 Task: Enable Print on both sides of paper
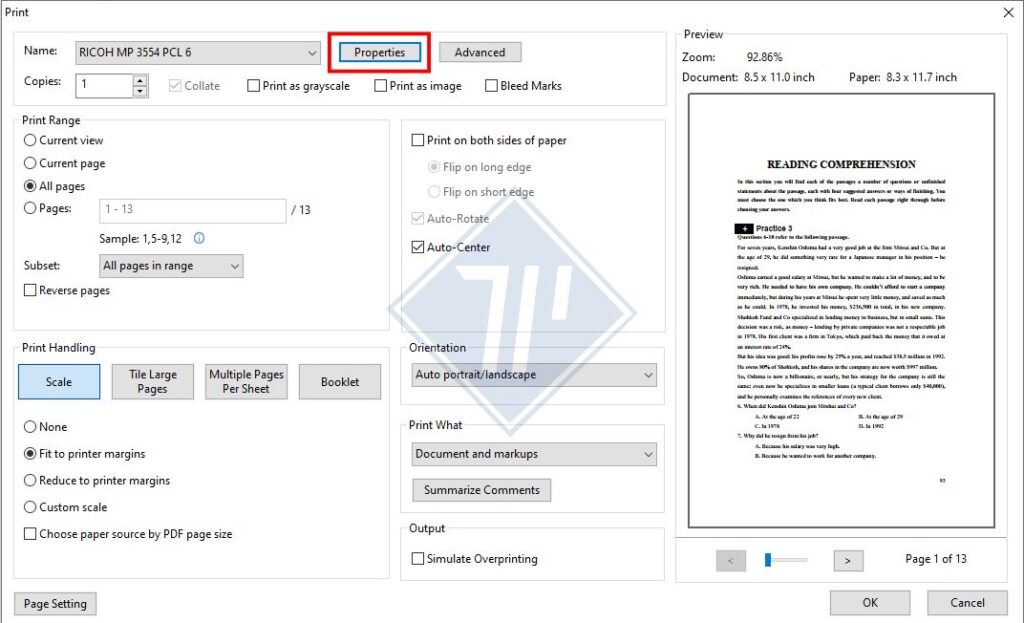click(x=416, y=140)
